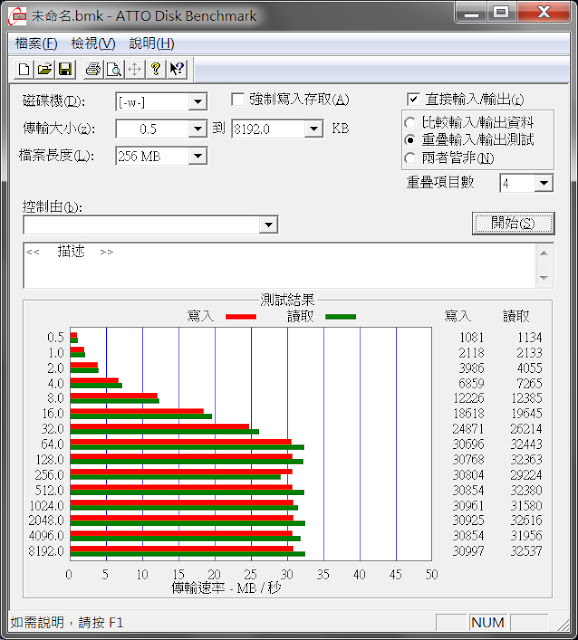Expand the 0.5 transfer size start dropdown

(198, 129)
